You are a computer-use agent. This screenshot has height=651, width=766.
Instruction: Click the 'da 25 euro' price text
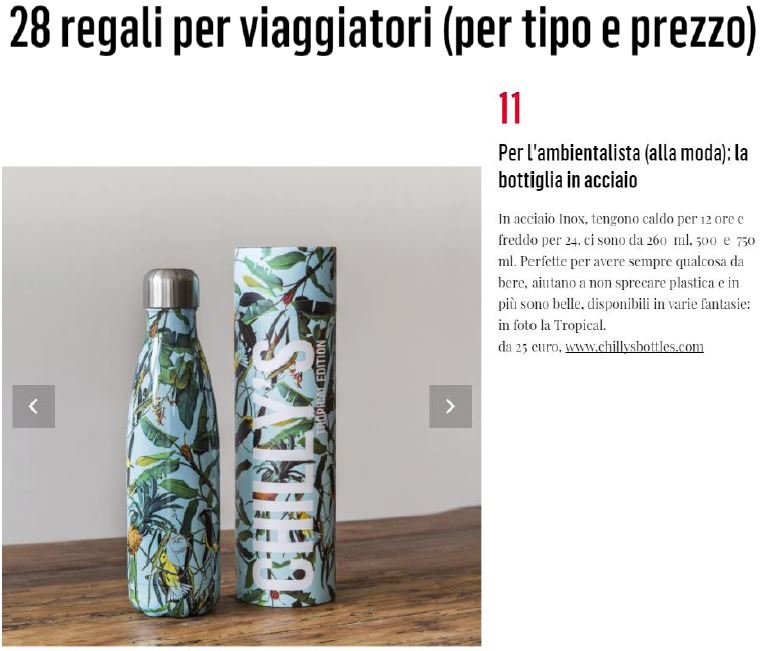coord(530,347)
